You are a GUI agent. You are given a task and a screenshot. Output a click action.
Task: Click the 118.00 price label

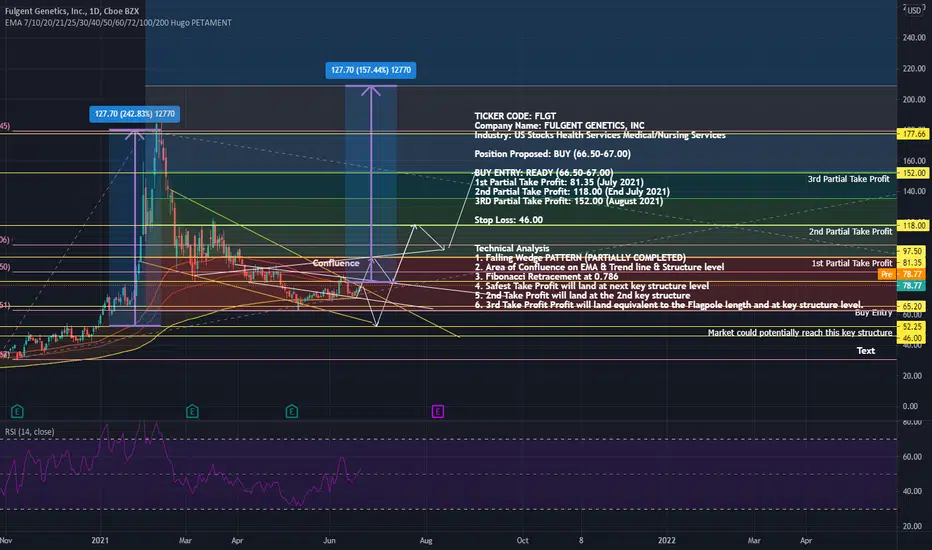click(914, 225)
